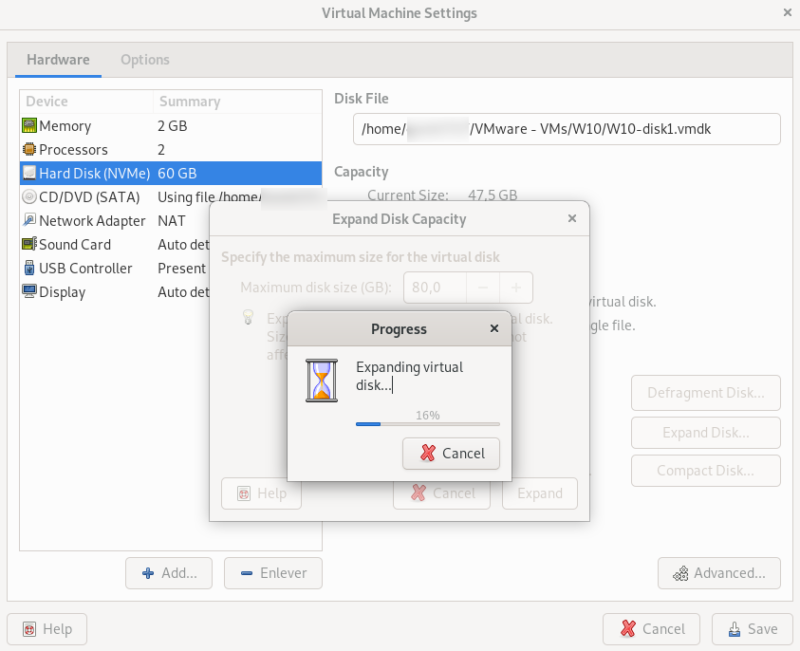Switch to the Options tab

click(x=145, y=60)
